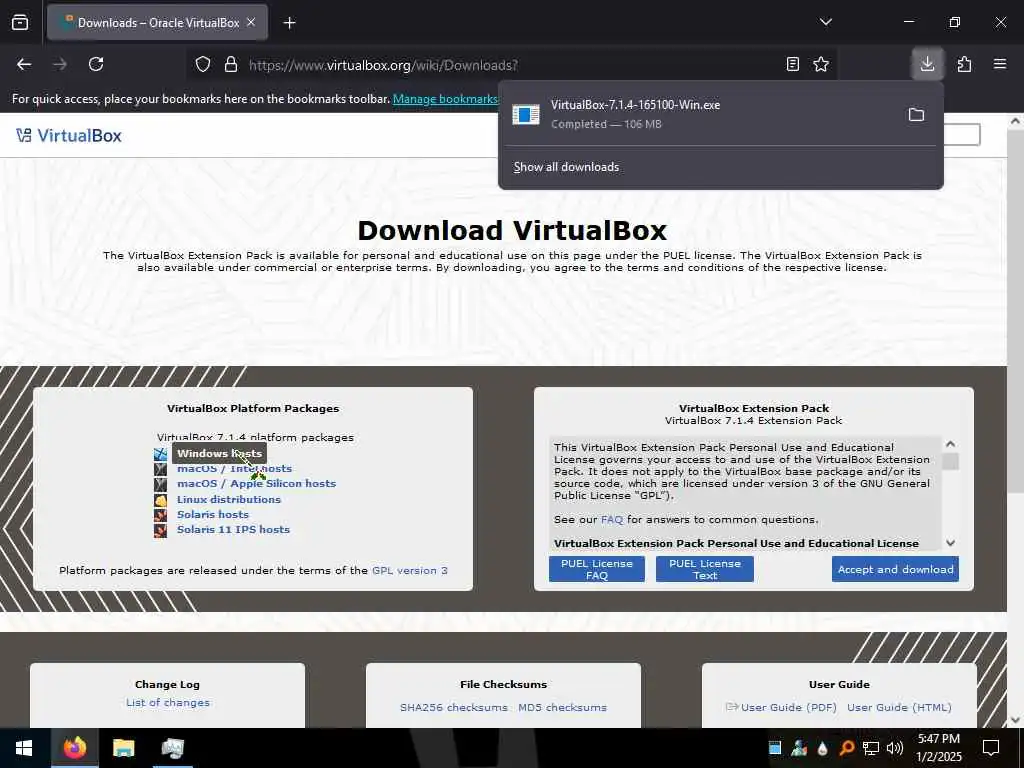View site security padlock info

pos(231,65)
